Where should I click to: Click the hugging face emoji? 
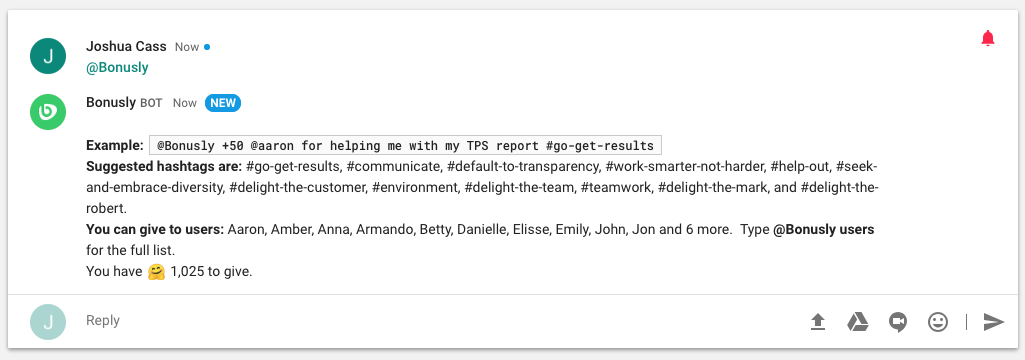click(x=156, y=272)
